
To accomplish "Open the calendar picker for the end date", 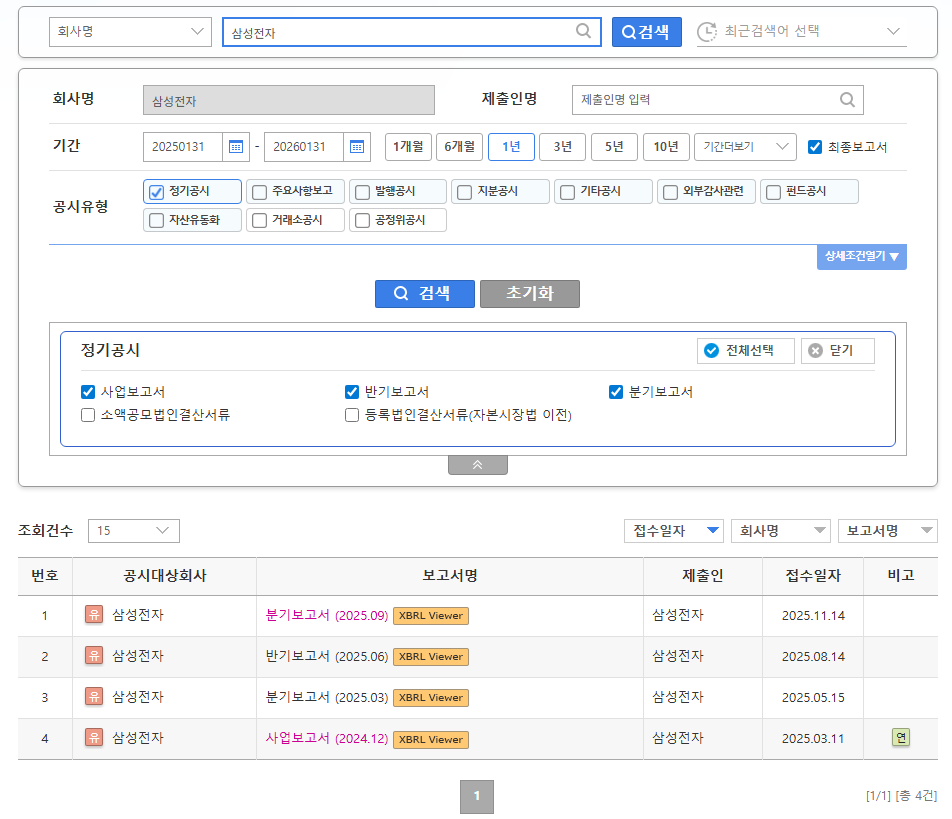I will pyautogui.click(x=358, y=146).
